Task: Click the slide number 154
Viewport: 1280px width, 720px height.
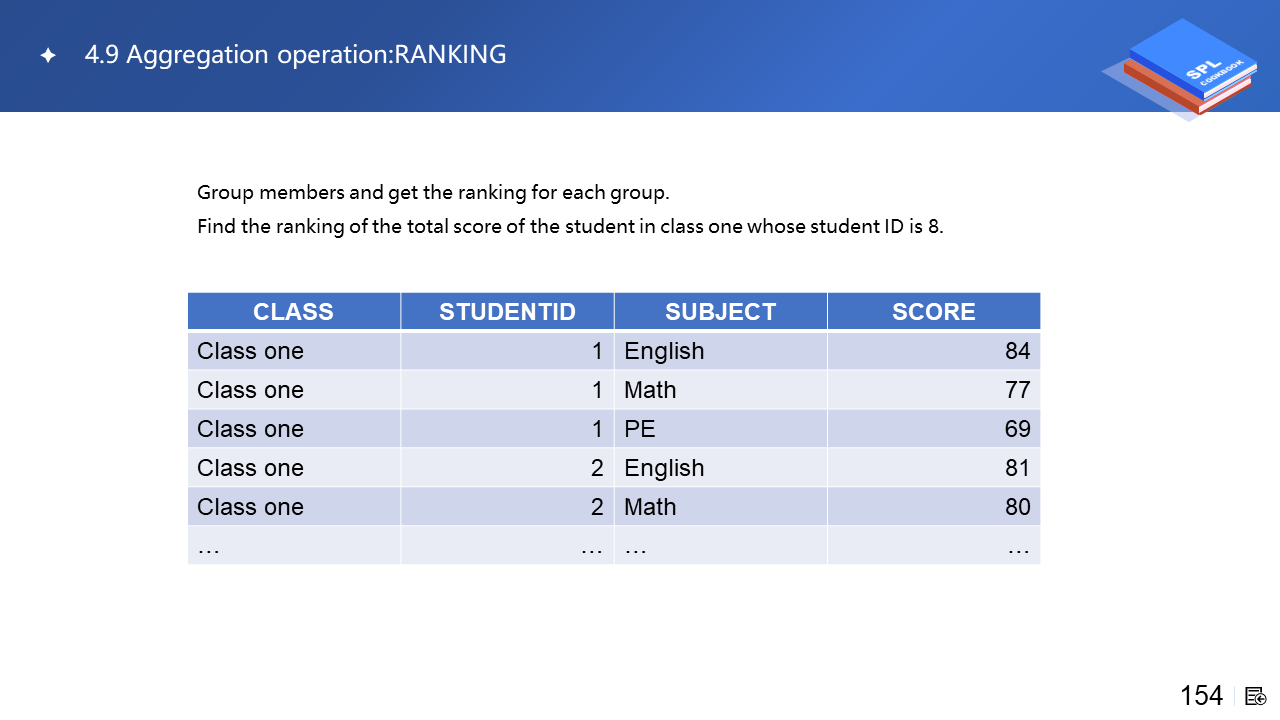Action: (x=1201, y=696)
